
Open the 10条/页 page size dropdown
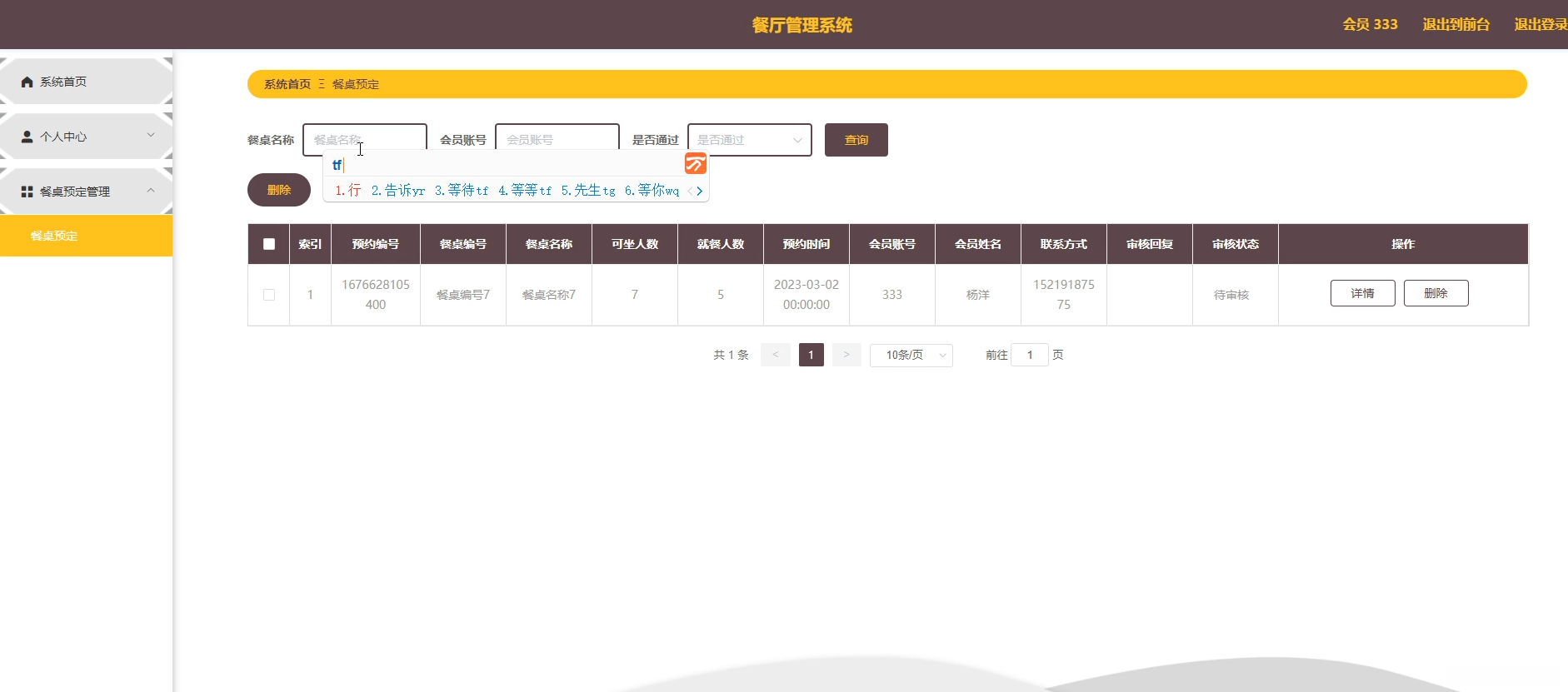click(x=911, y=355)
